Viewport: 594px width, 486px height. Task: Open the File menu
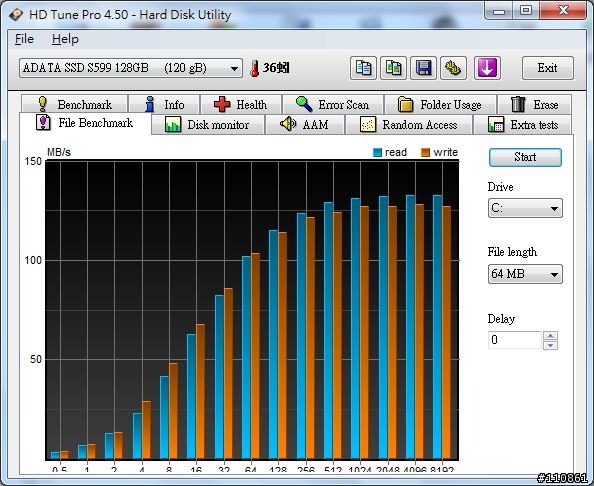point(24,39)
